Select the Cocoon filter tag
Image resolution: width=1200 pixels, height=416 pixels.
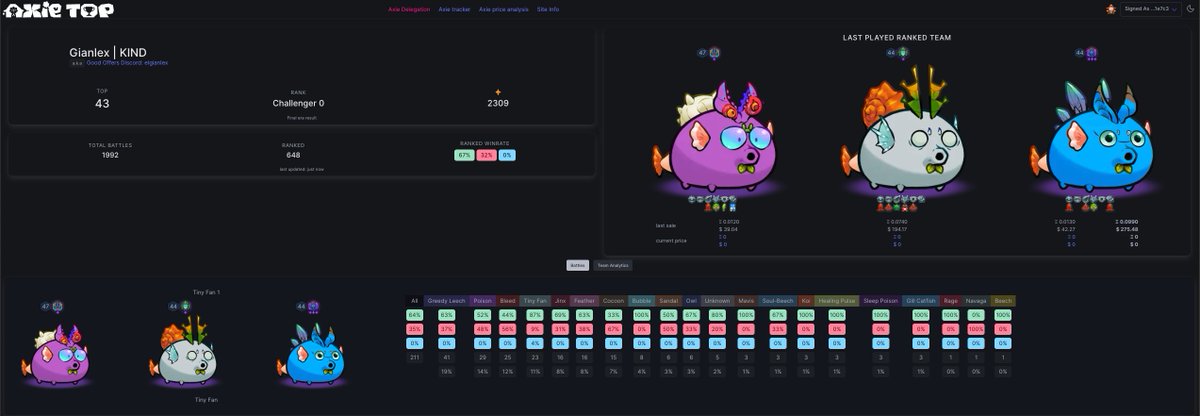pyautogui.click(x=614, y=300)
